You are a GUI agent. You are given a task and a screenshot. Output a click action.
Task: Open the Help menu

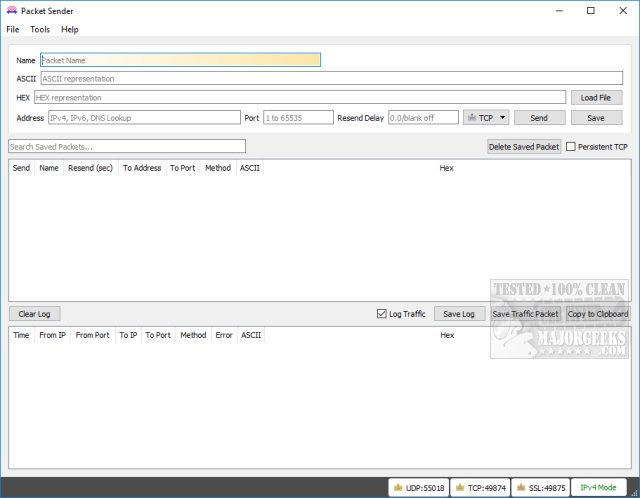pos(70,30)
